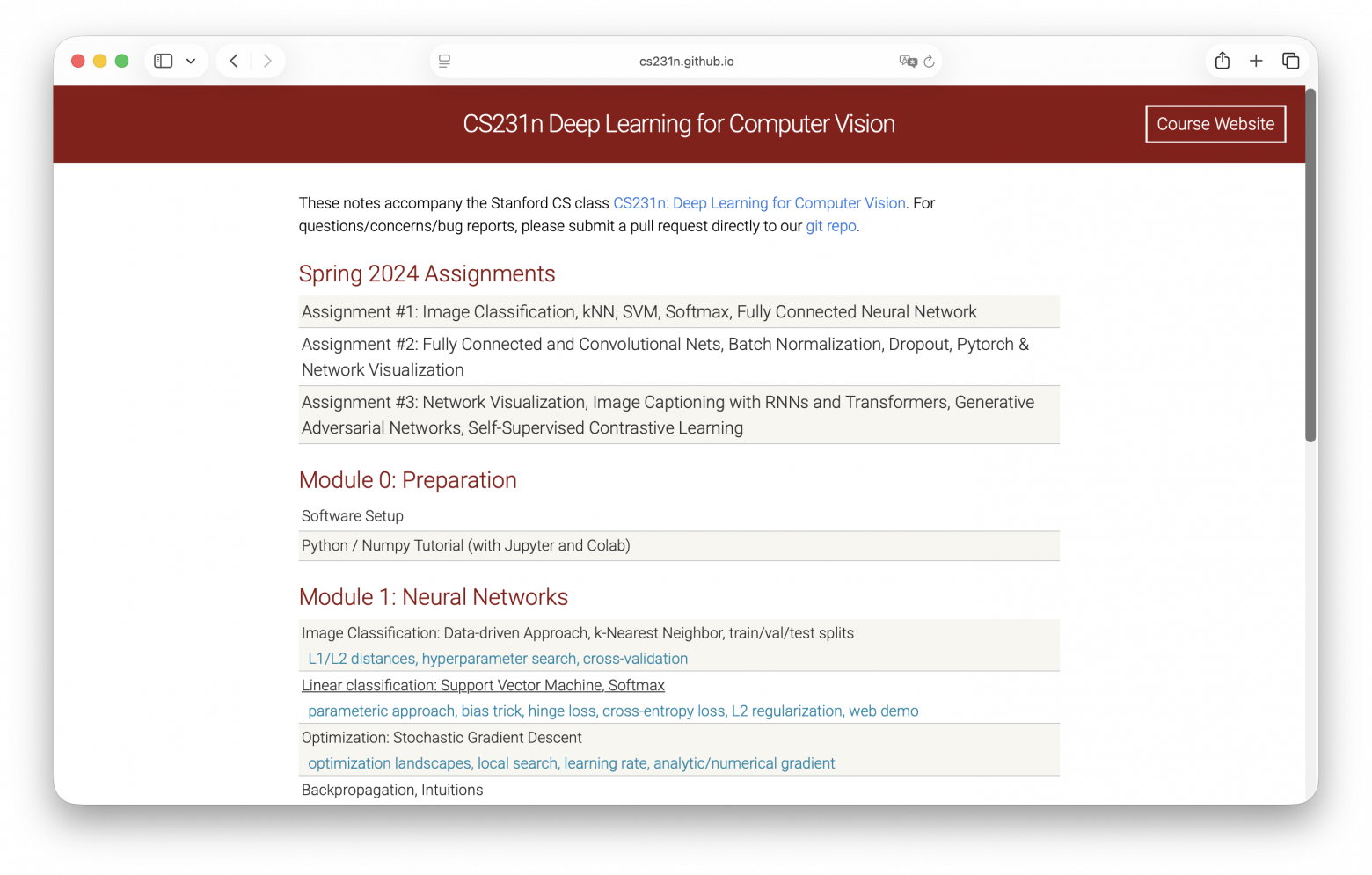Toggle the Safari sidebar button

tap(164, 61)
